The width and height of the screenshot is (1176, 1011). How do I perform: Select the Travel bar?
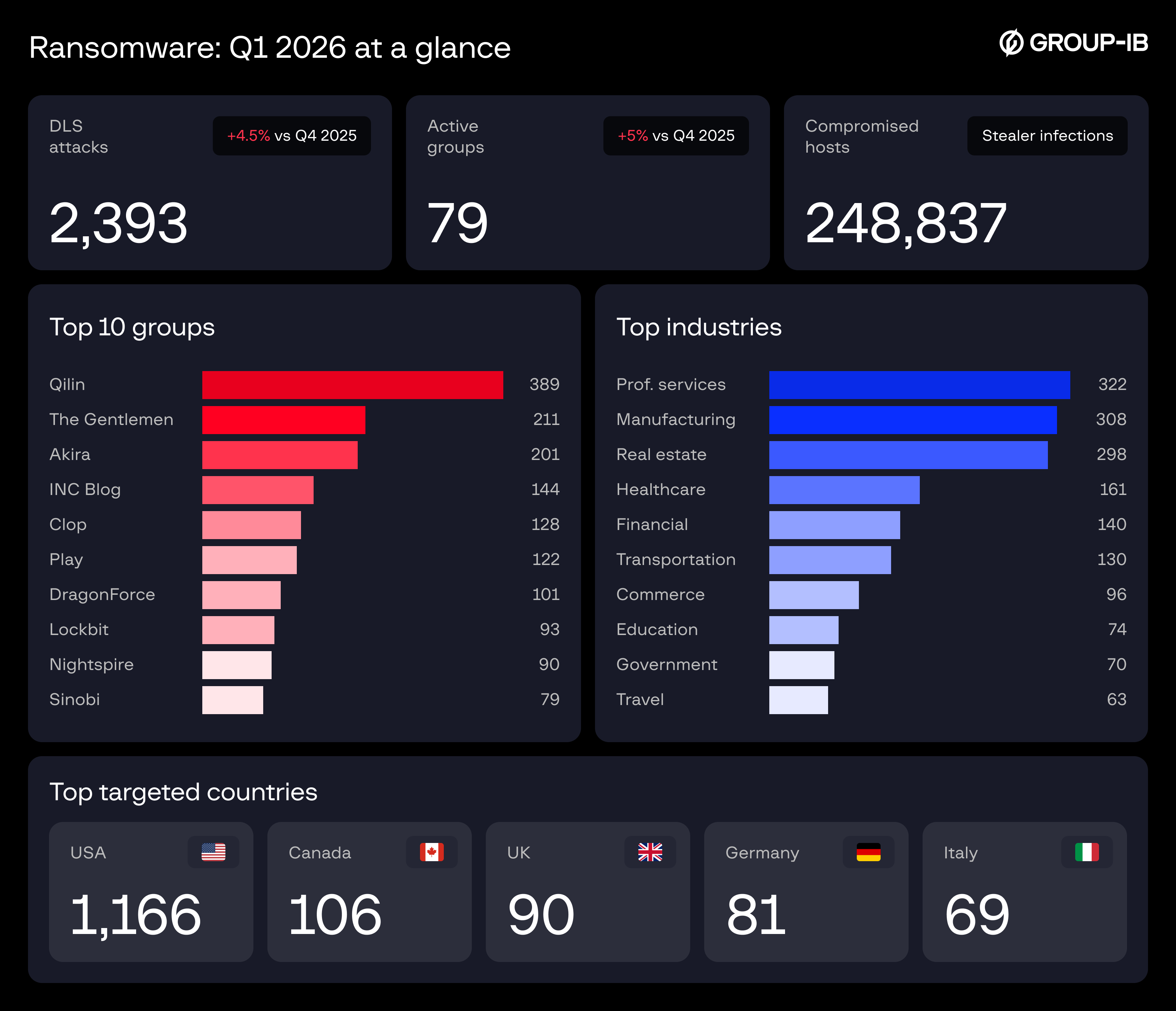pyautogui.click(x=799, y=700)
